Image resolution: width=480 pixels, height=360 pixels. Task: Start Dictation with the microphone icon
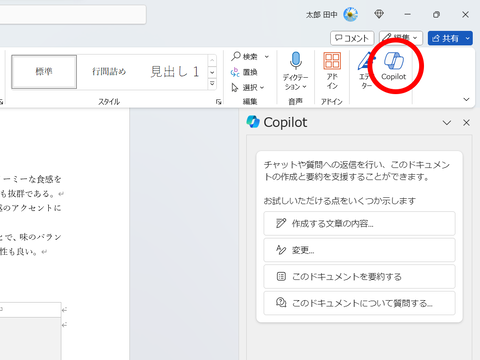296,61
